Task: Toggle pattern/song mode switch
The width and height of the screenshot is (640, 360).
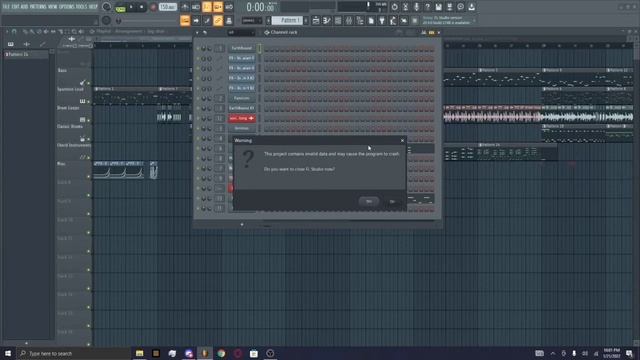Action: click(120, 7)
